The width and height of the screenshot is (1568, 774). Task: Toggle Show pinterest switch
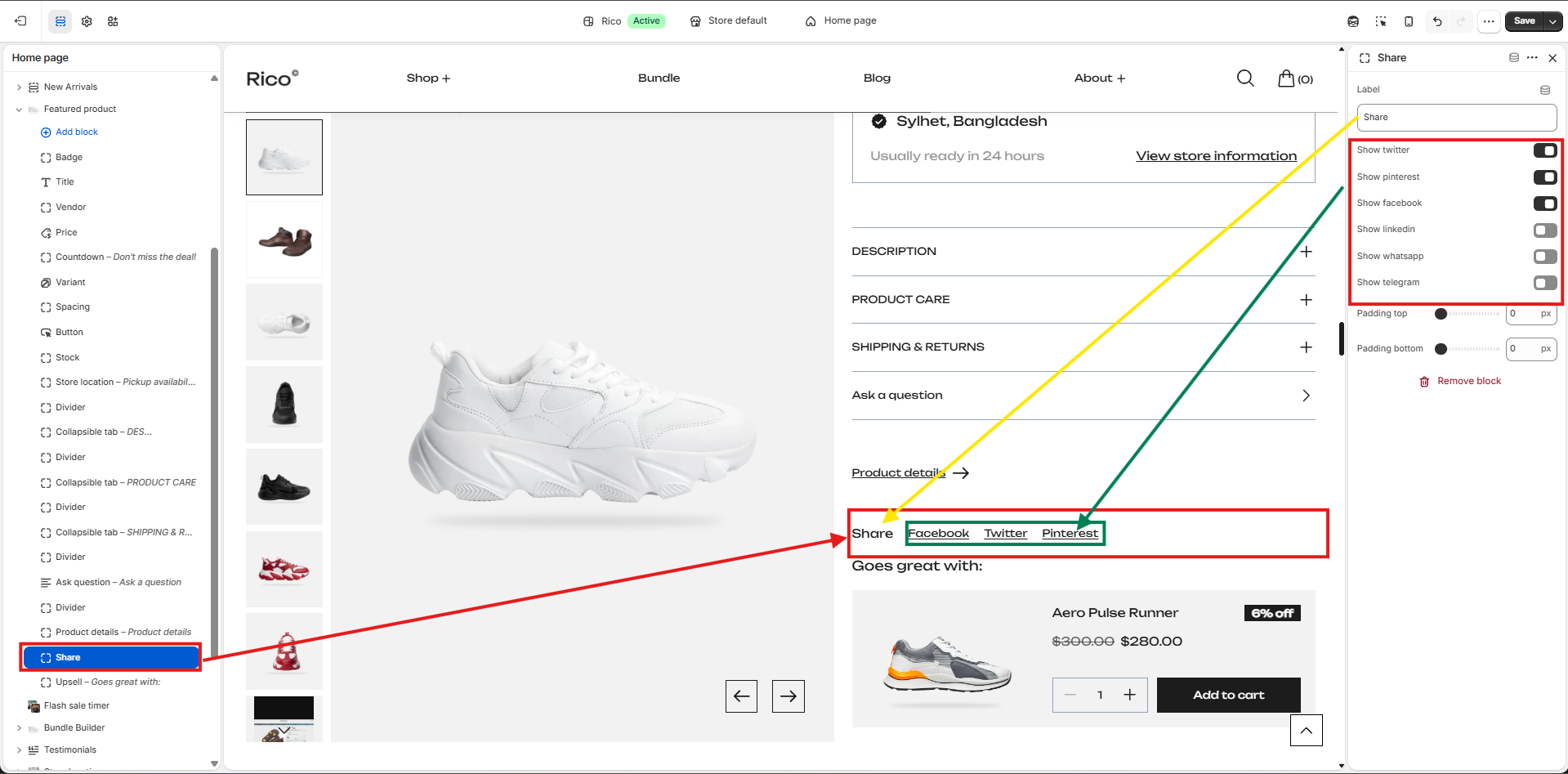(1545, 177)
